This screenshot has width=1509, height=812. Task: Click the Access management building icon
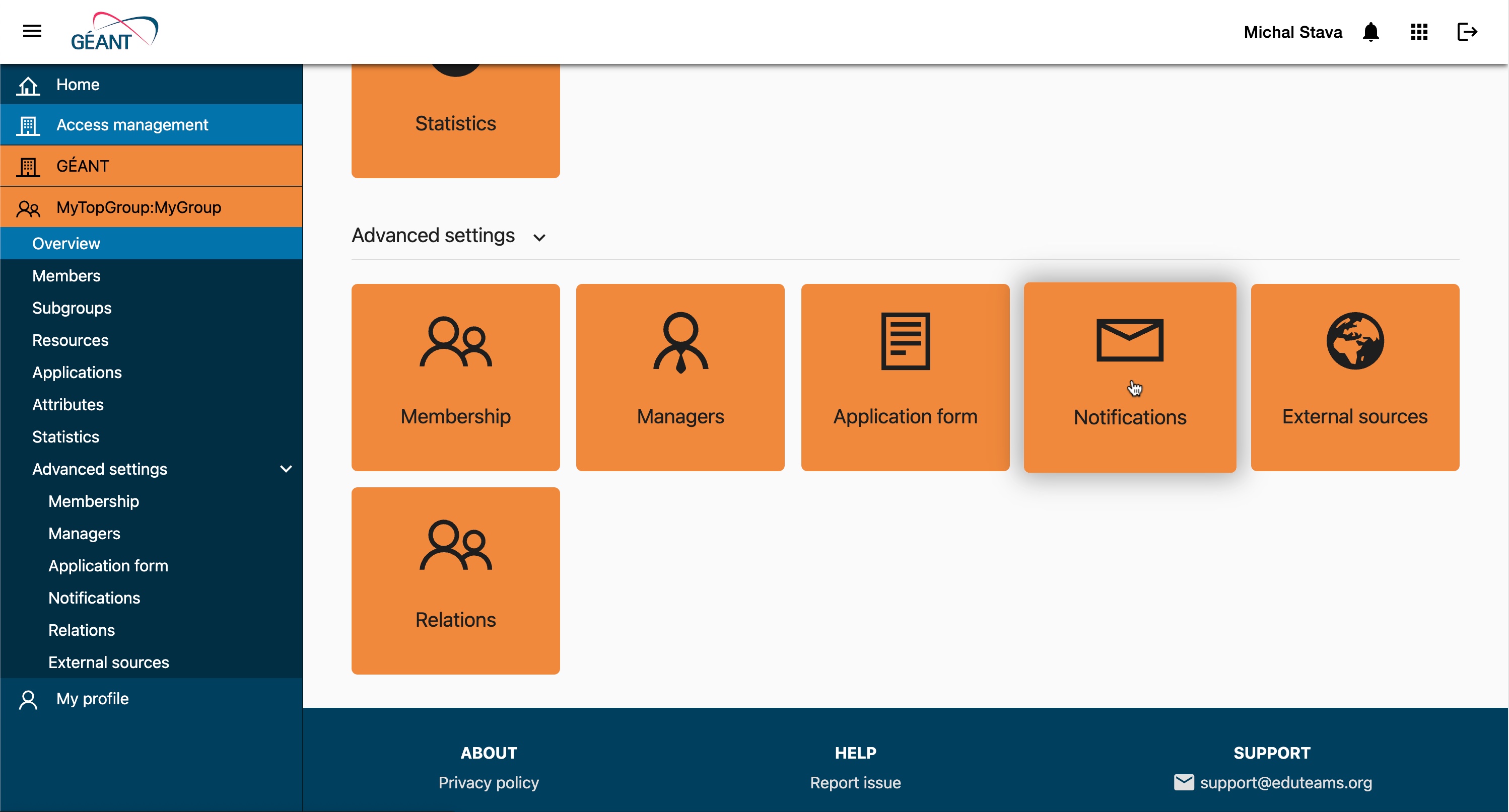tap(28, 125)
